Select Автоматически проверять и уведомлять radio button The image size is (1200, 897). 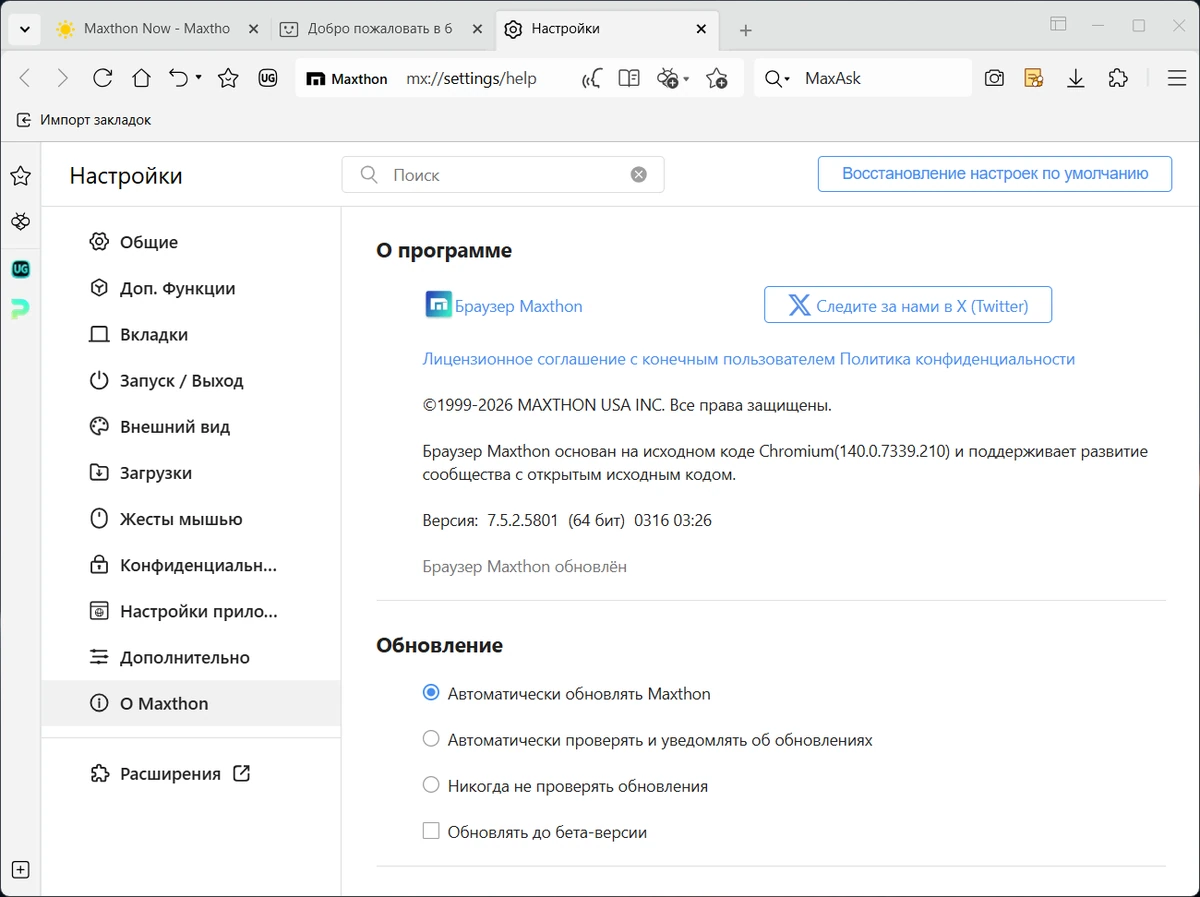point(431,739)
